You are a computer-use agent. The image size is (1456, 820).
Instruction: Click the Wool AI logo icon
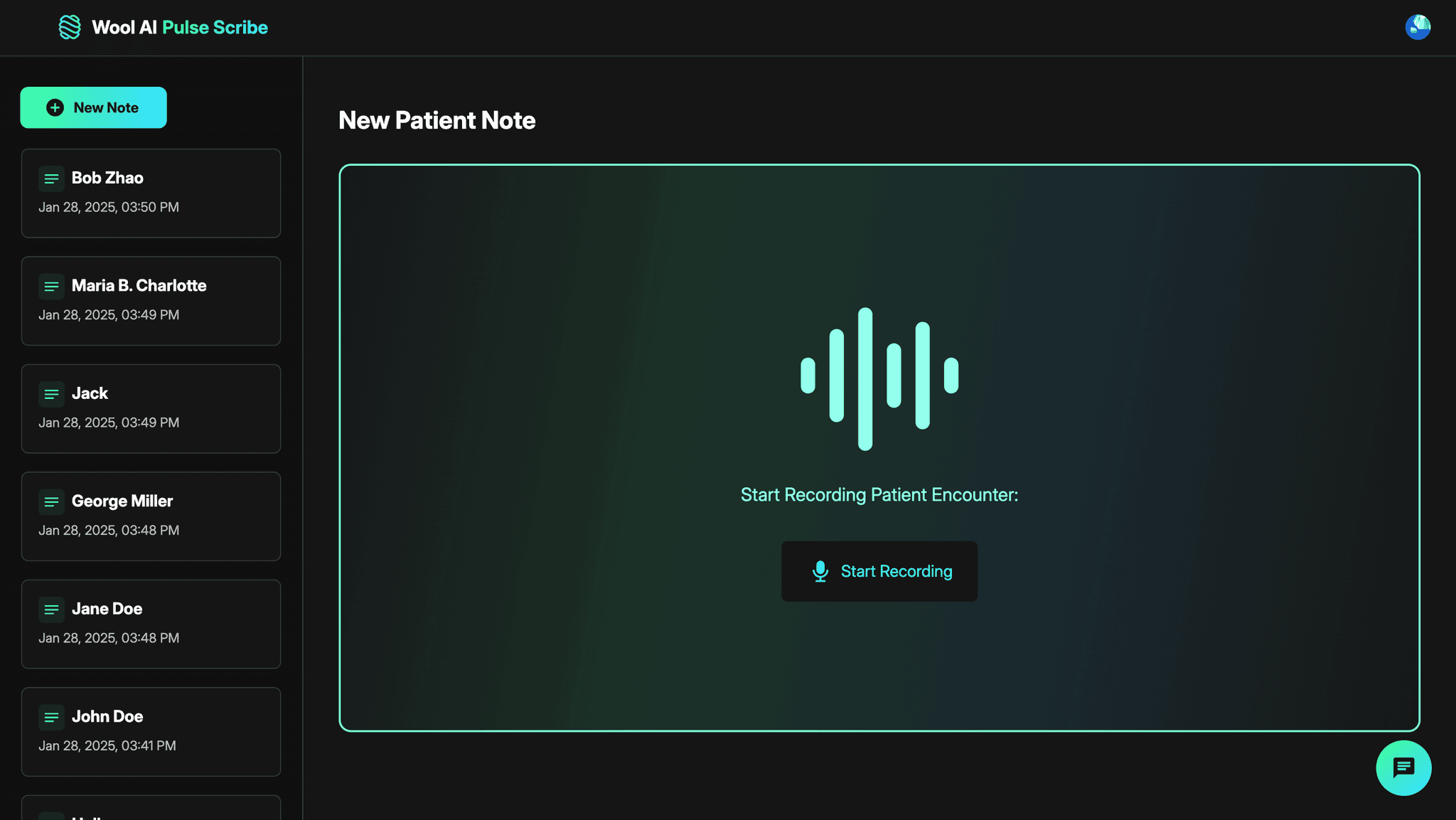70,27
